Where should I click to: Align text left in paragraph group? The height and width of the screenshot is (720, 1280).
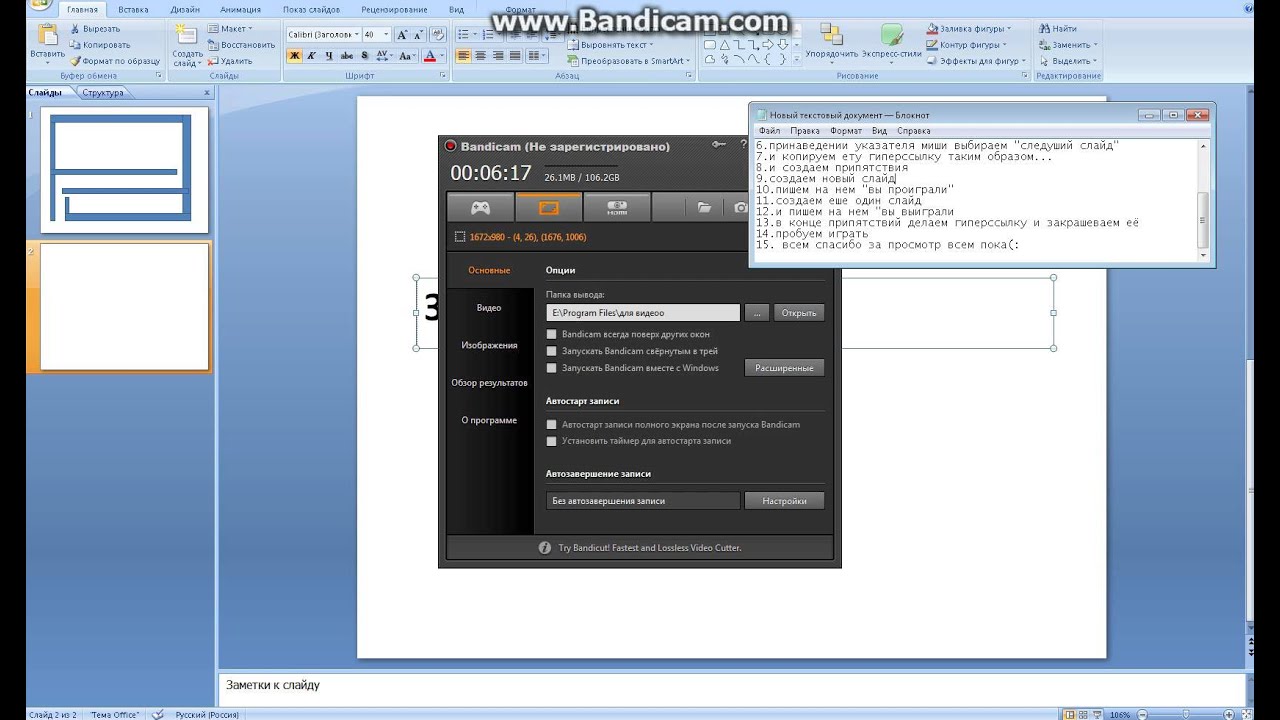click(463, 56)
